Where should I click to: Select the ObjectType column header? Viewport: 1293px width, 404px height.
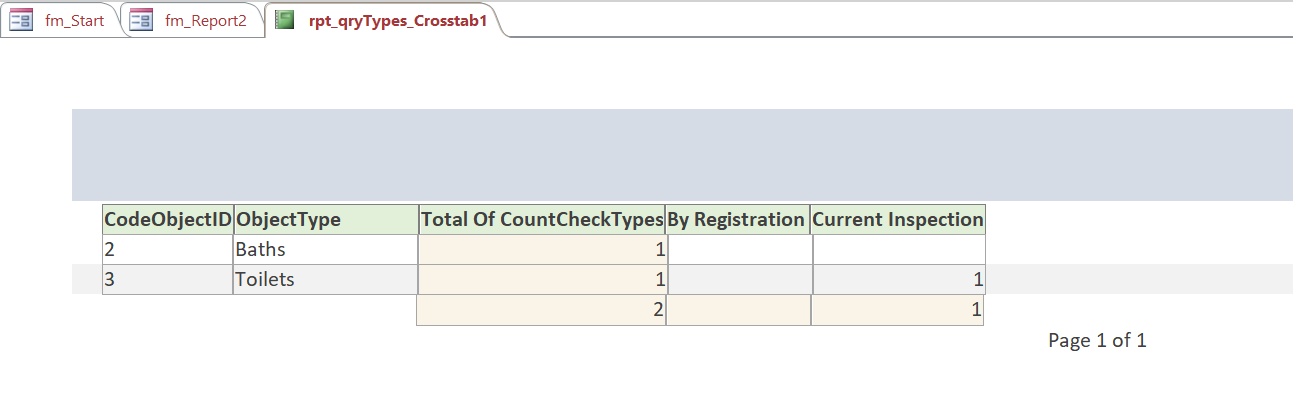click(x=325, y=219)
